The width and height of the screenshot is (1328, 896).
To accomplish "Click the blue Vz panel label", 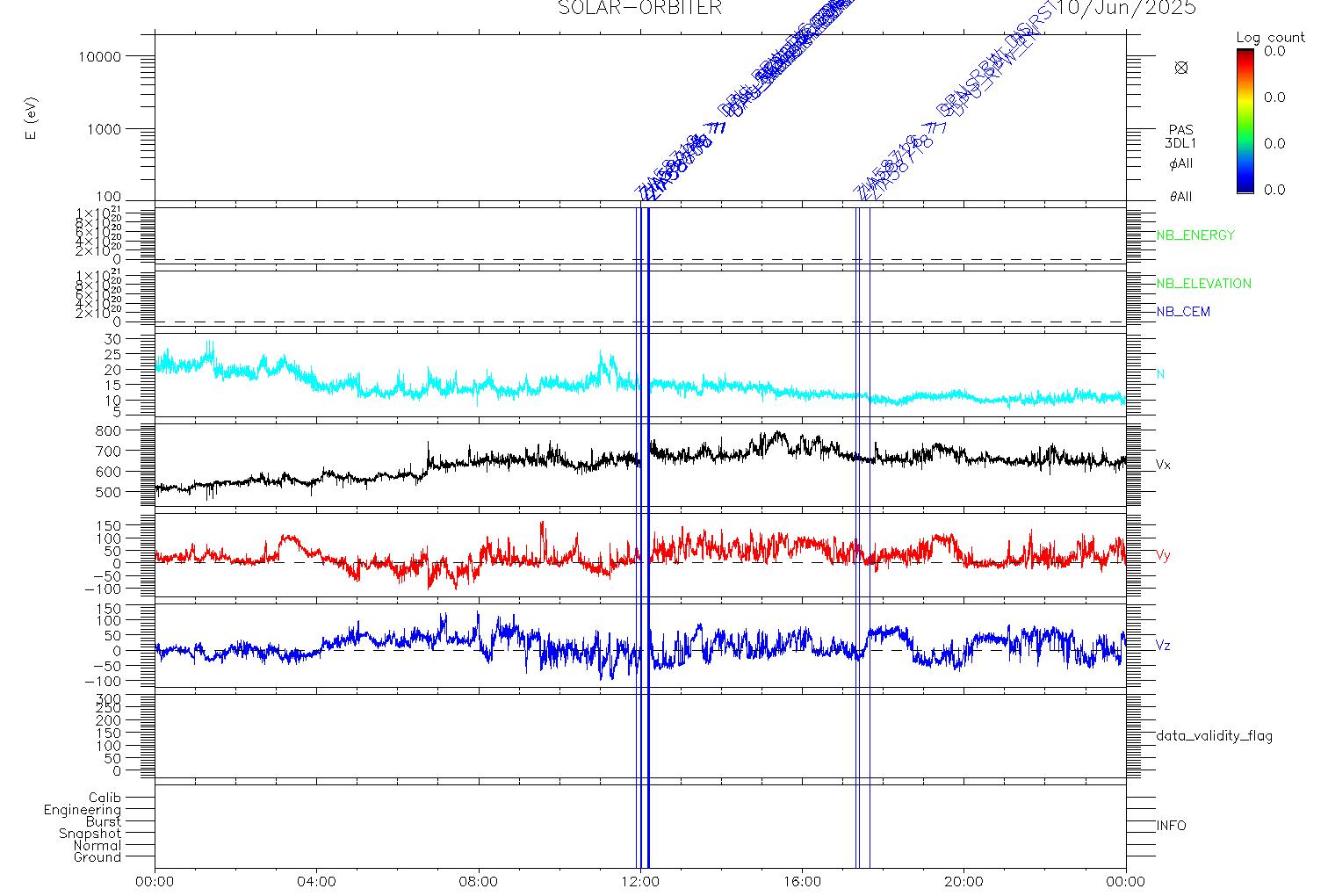I will [x=1163, y=646].
